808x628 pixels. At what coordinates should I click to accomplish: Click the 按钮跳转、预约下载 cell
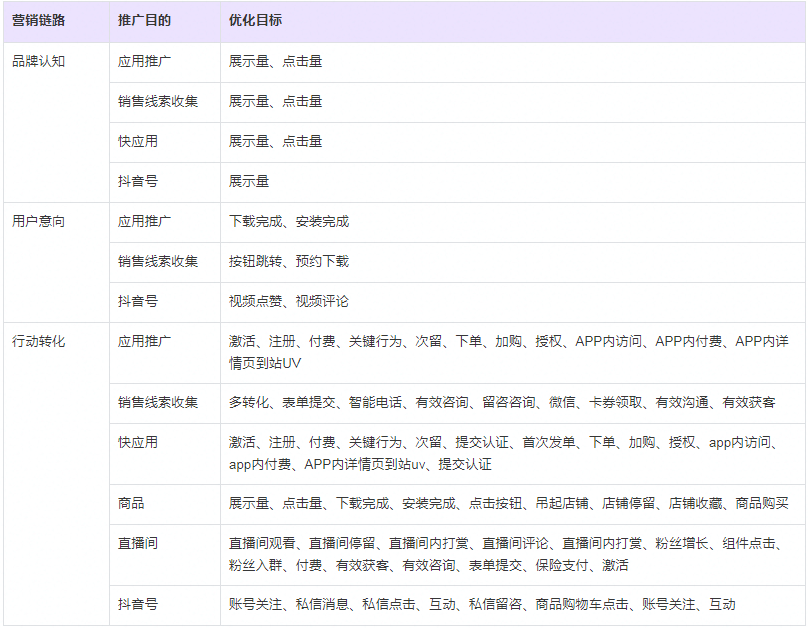(290, 261)
